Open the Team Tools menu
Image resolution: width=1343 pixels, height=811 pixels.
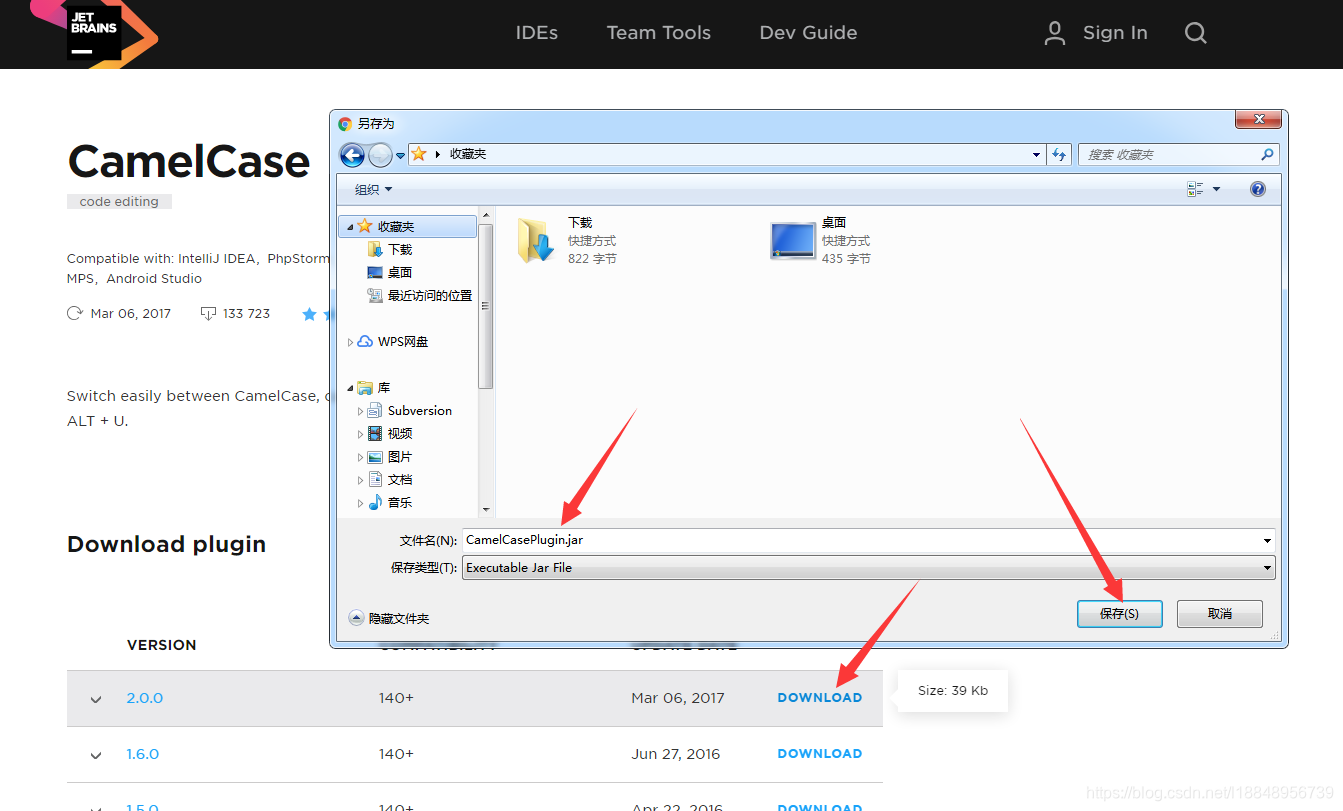659,33
